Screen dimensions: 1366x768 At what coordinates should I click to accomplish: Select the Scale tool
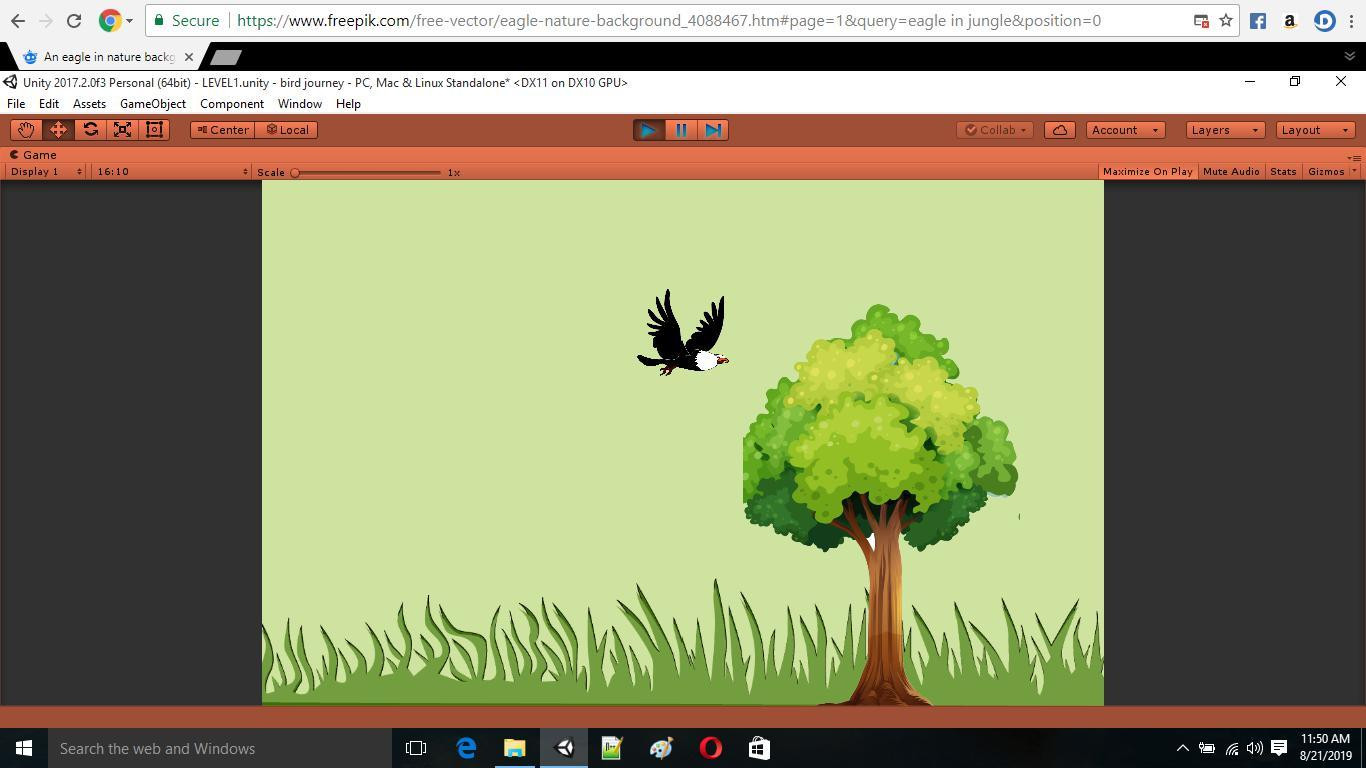122,130
